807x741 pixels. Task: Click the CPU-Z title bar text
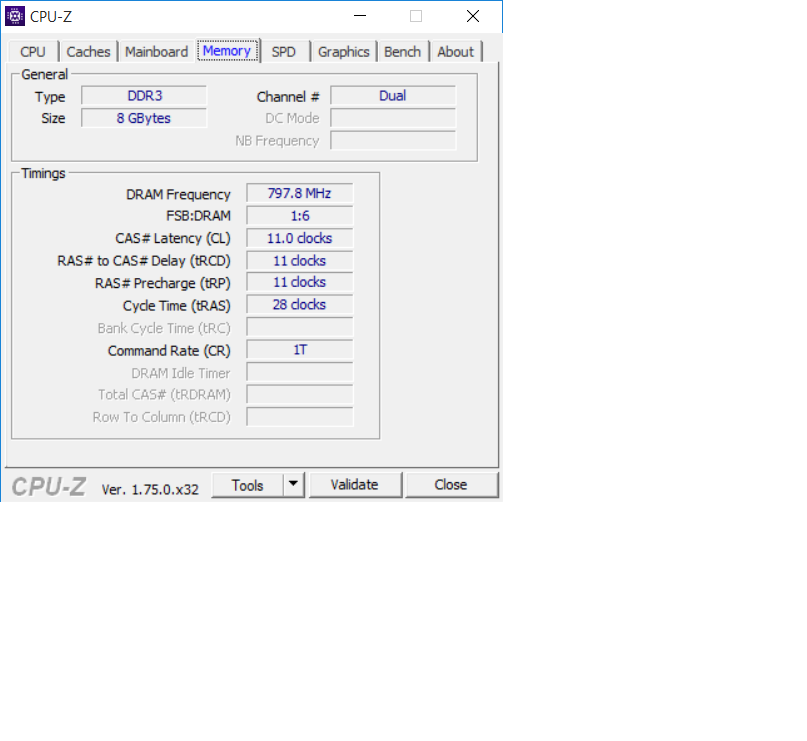tap(51, 17)
